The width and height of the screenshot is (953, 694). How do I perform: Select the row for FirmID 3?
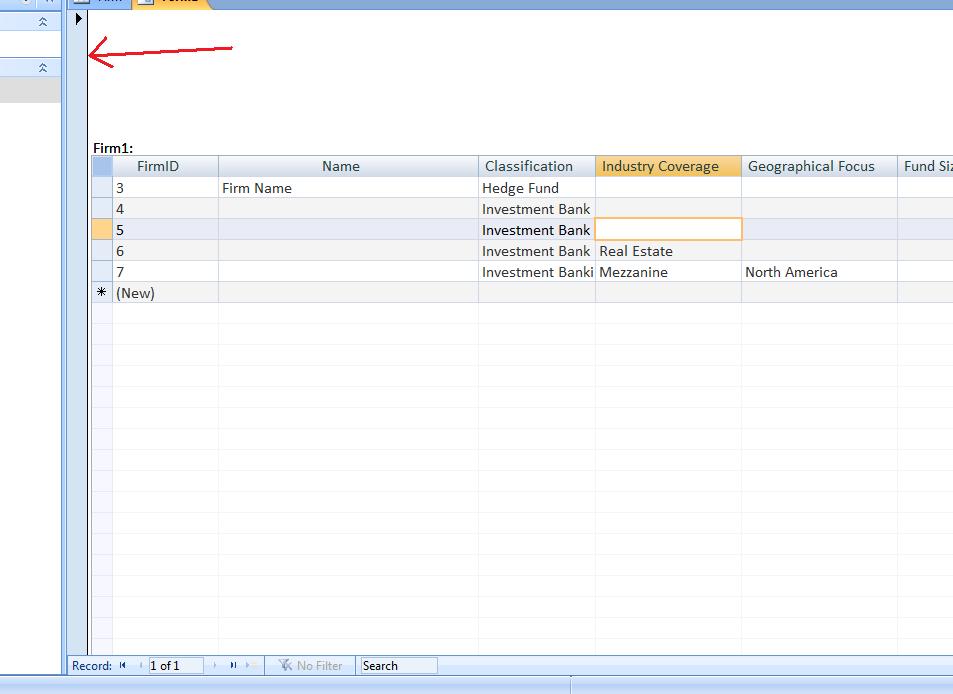(102, 188)
